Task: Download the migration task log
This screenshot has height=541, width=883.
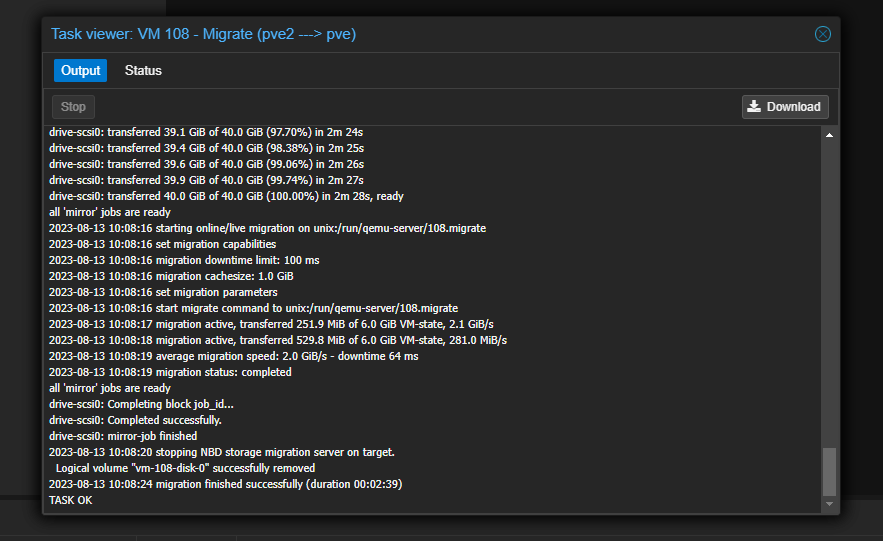Action: [x=785, y=107]
